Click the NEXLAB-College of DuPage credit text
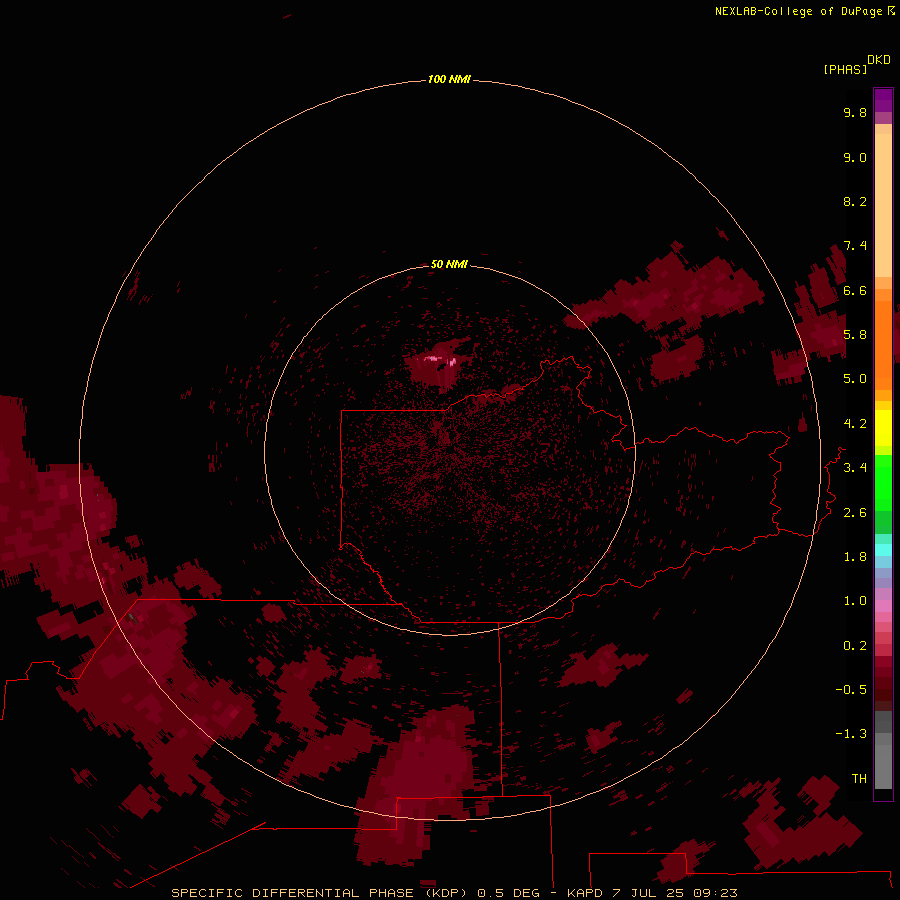 [804, 11]
